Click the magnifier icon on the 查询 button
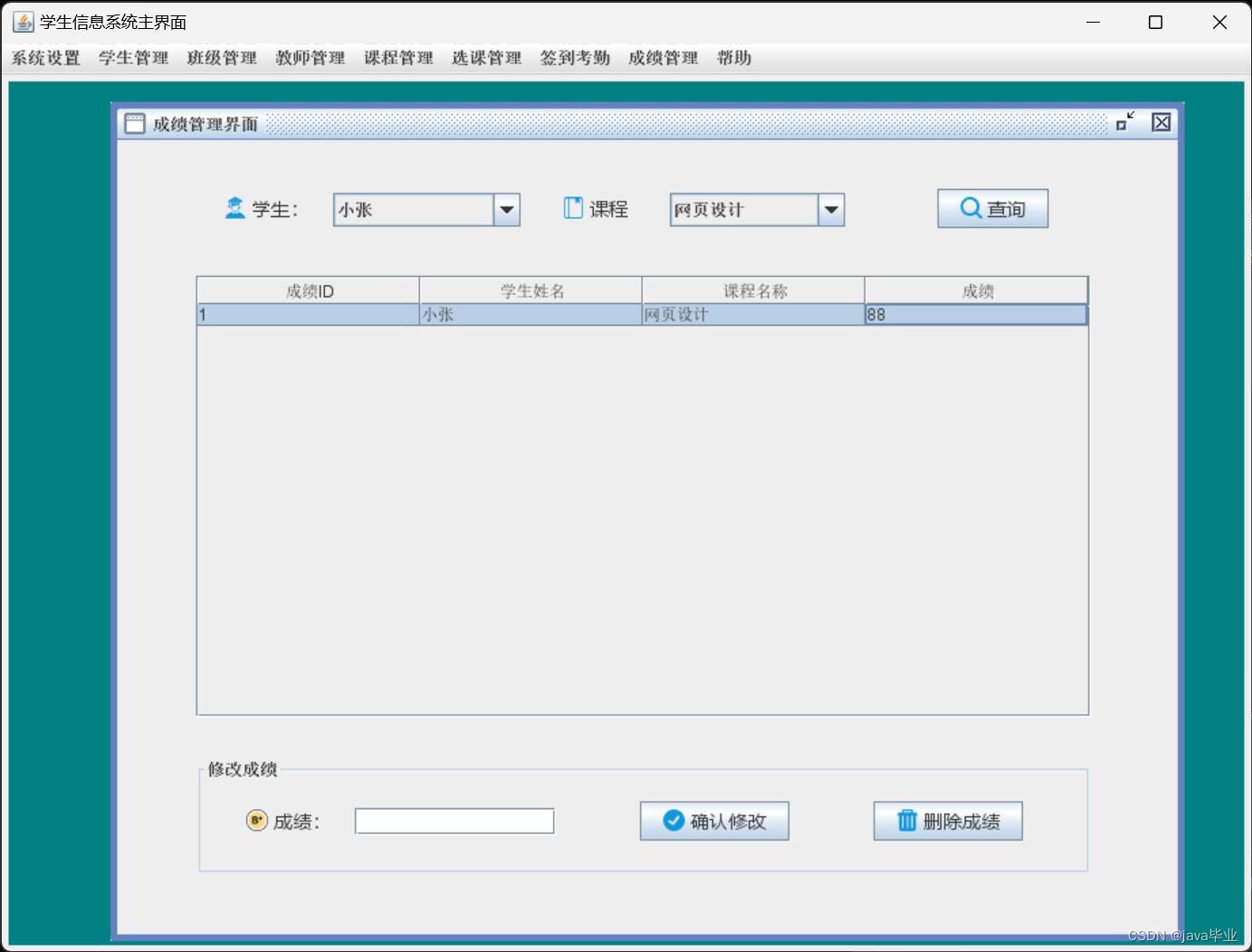The width and height of the screenshot is (1252, 952). coord(970,207)
